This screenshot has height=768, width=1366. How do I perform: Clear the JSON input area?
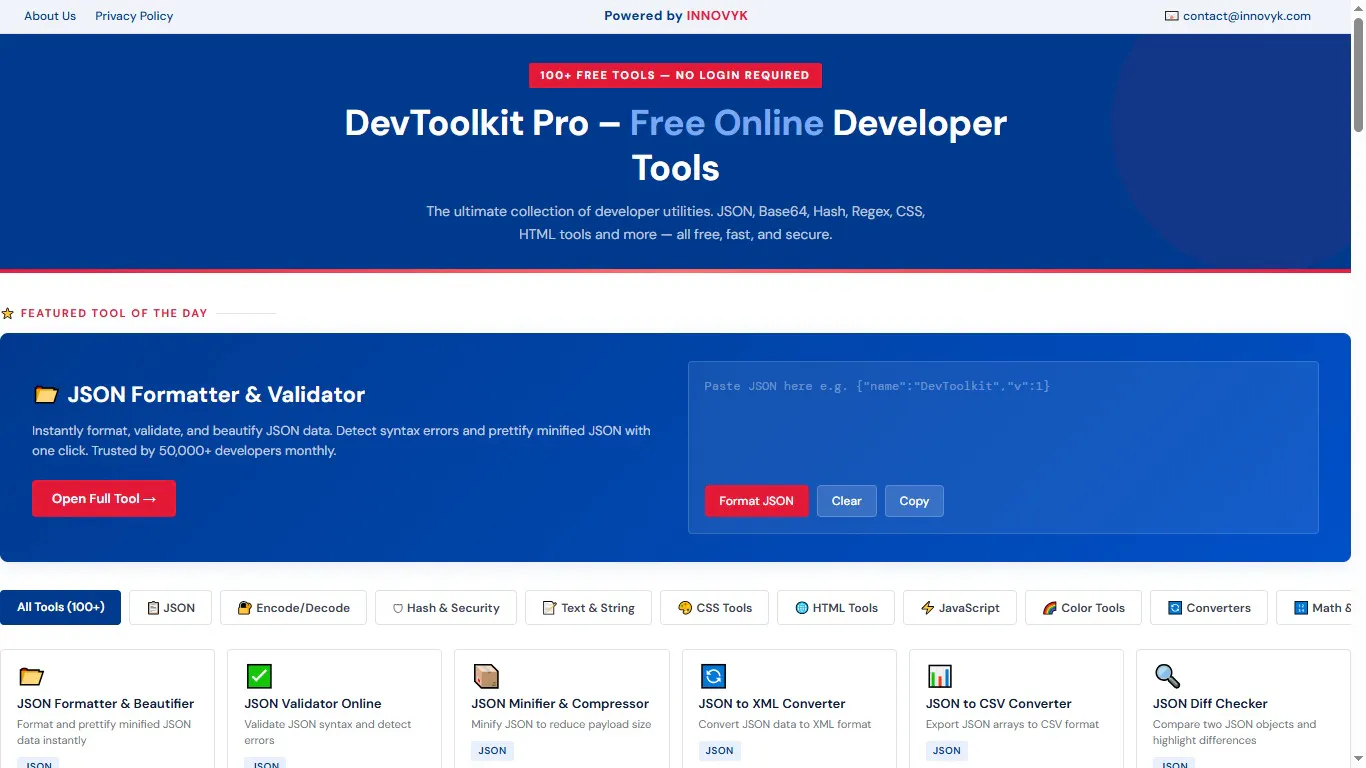847,501
